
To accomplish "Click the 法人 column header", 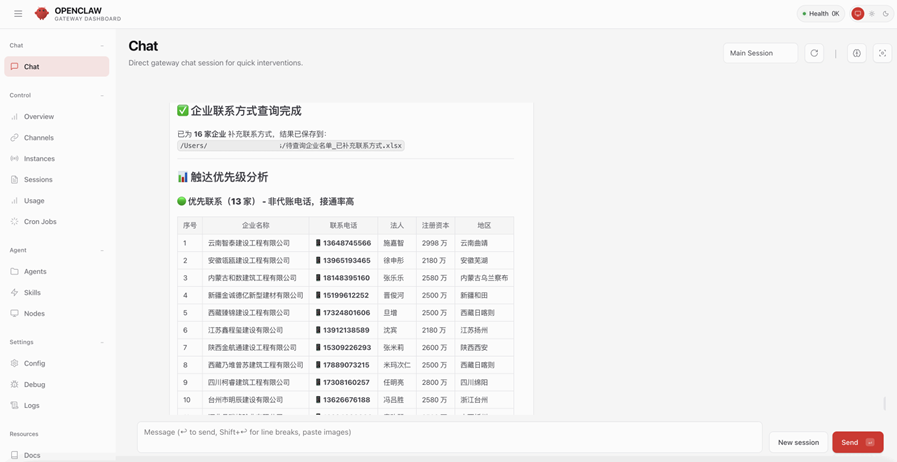I will coord(397,225).
